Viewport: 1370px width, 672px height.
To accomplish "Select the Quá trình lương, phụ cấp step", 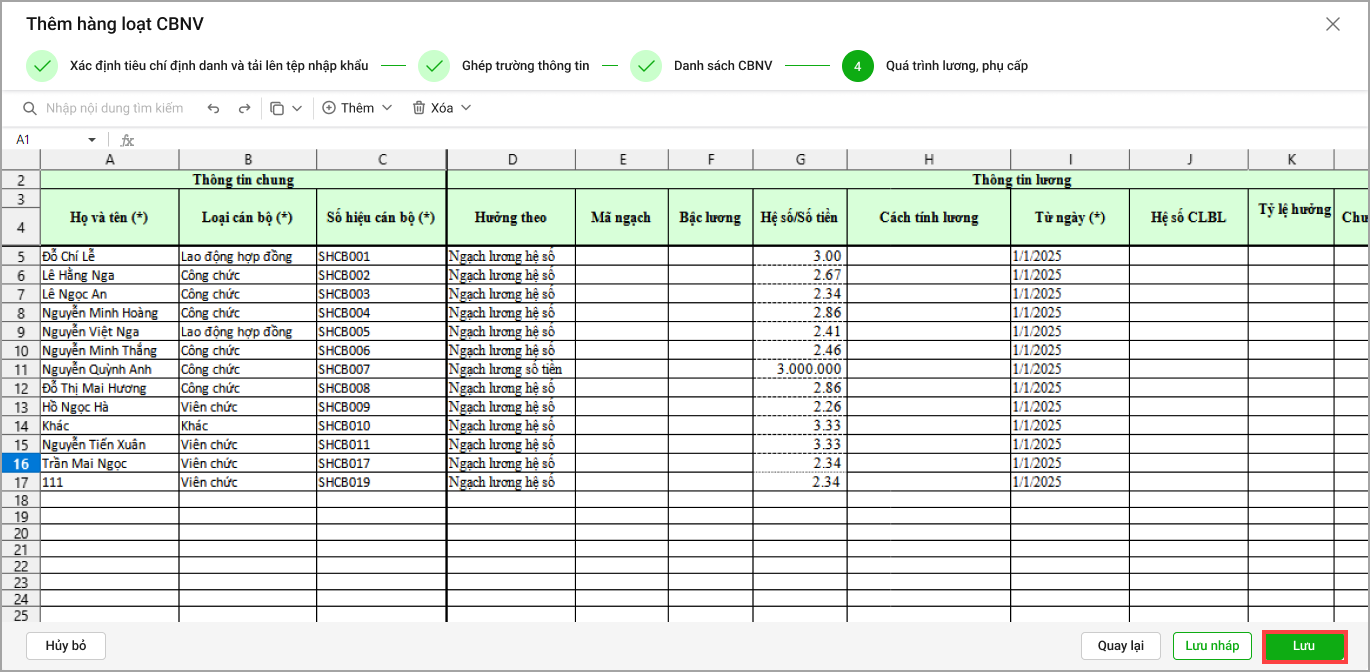I will click(956, 66).
